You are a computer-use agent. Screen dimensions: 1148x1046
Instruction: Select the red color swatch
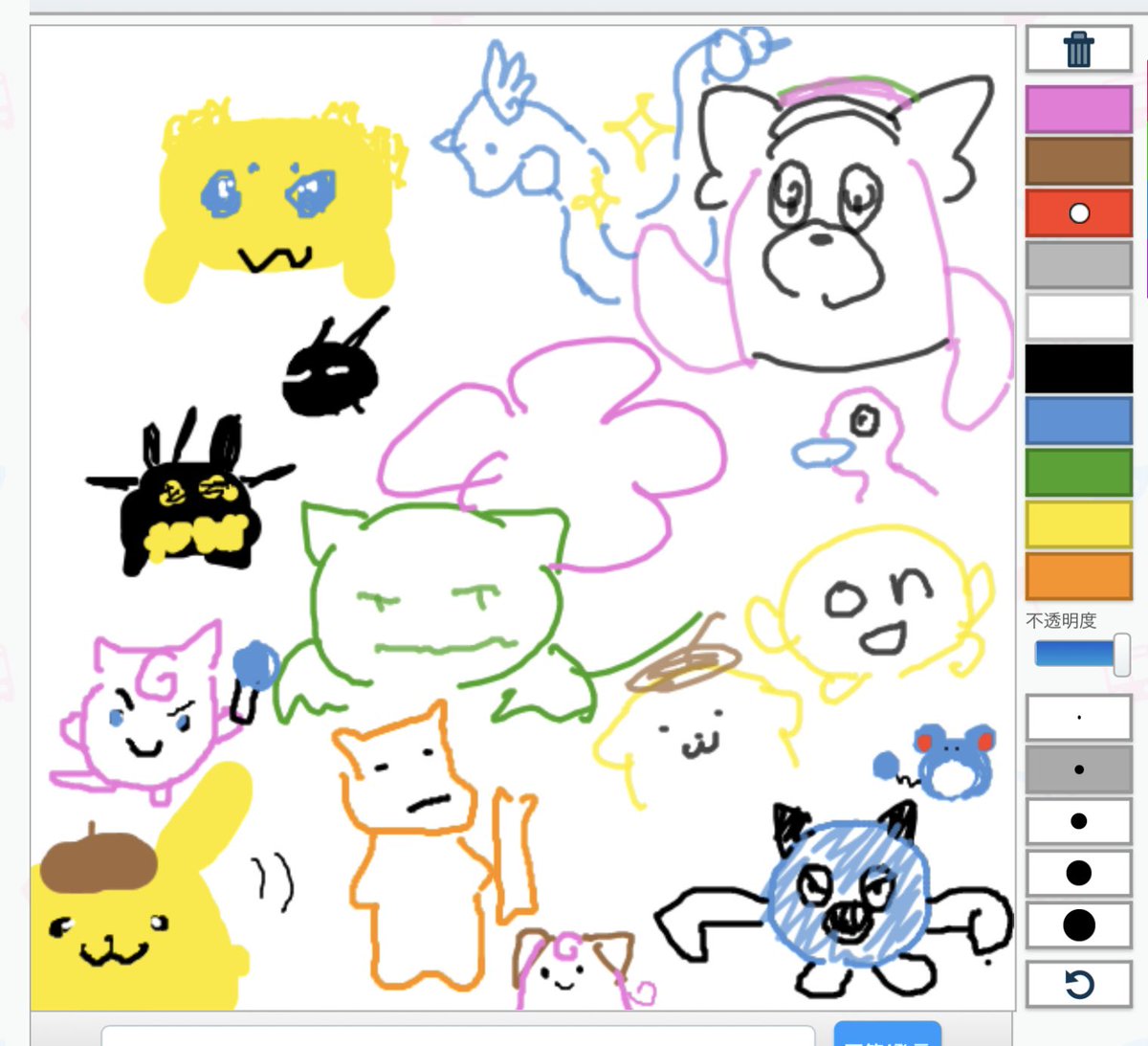1078,212
